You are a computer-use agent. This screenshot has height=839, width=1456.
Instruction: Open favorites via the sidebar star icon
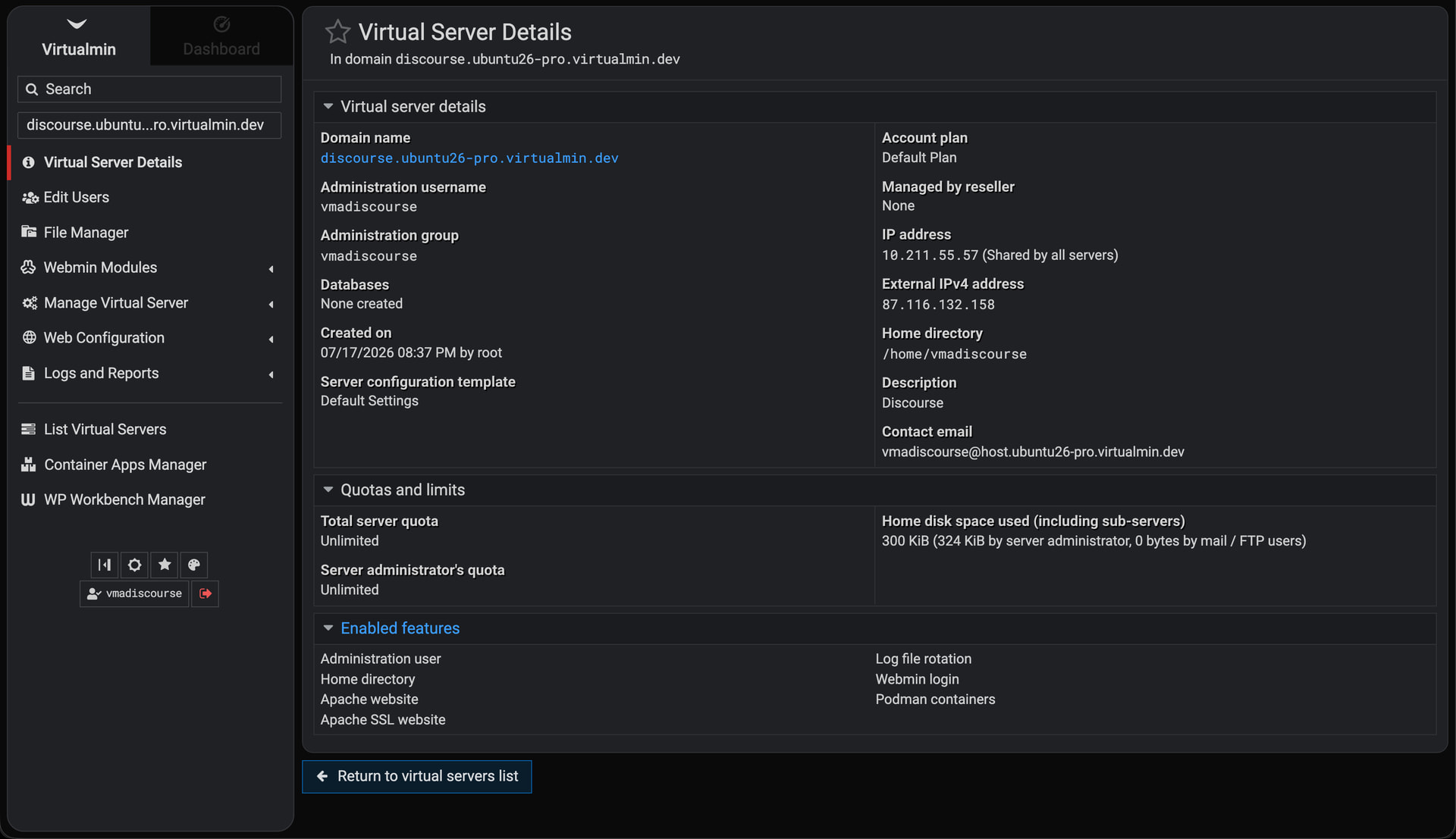165,565
